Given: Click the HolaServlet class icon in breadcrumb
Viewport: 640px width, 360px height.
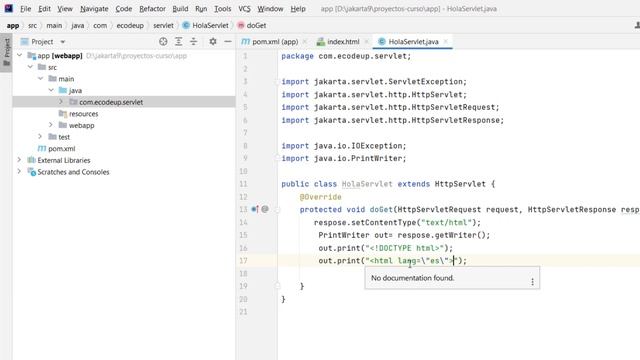Looking at the screenshot, I should coord(186,25).
